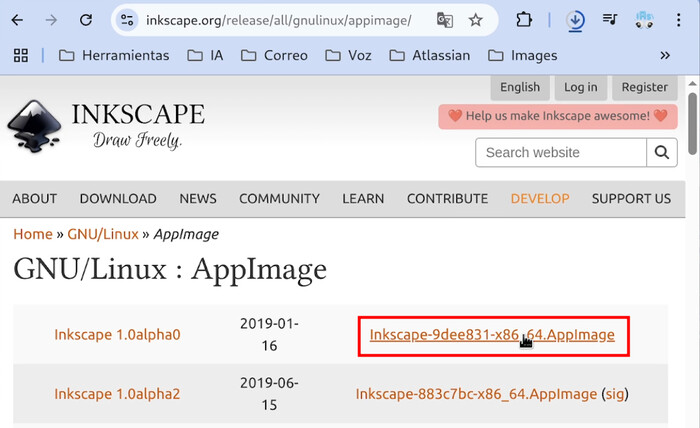Image resolution: width=700 pixels, height=428 pixels.
Task: Open the Correo bookmark folder
Action: 274,55
